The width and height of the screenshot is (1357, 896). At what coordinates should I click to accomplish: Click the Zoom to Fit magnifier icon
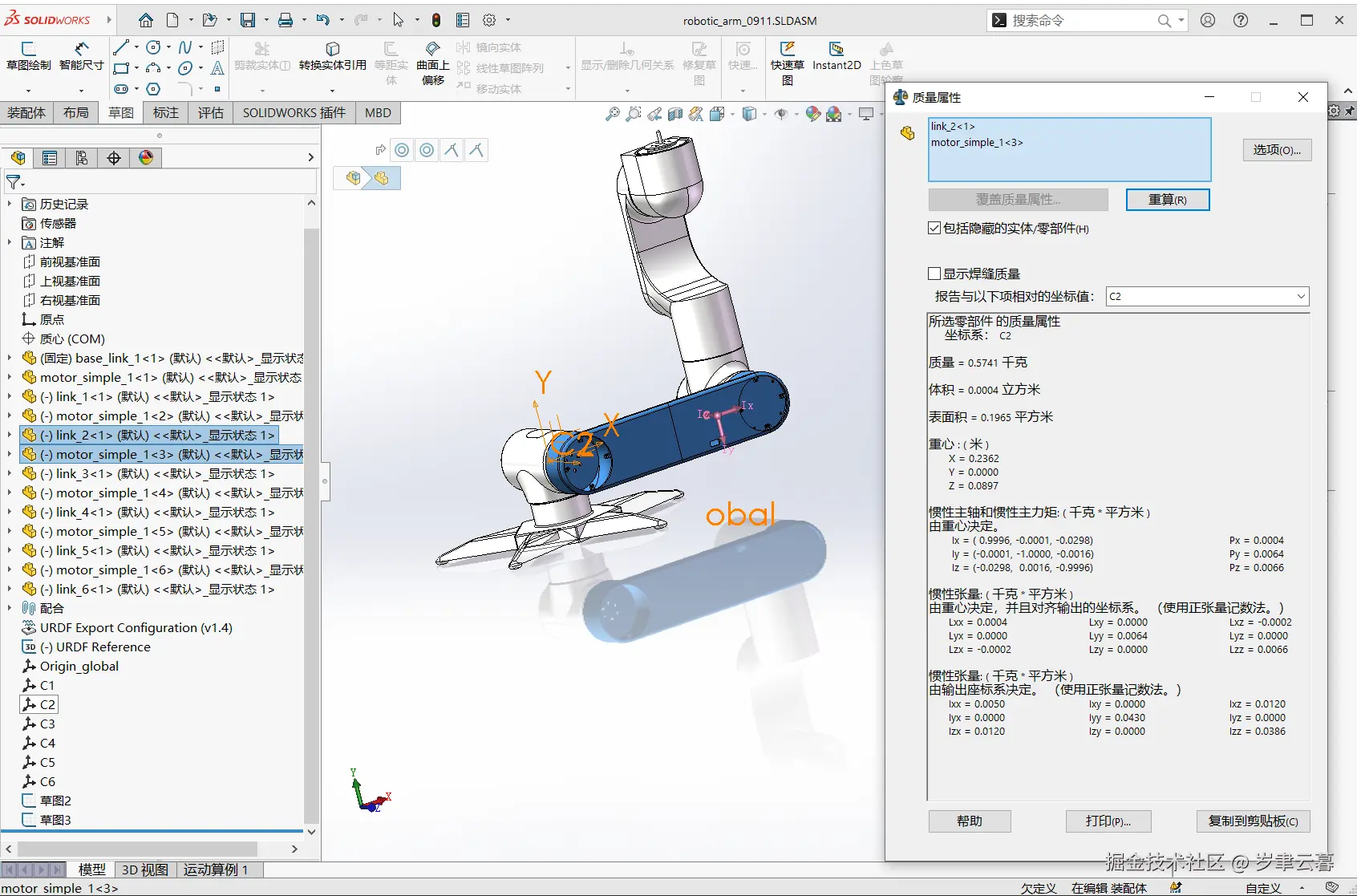pyautogui.click(x=613, y=114)
